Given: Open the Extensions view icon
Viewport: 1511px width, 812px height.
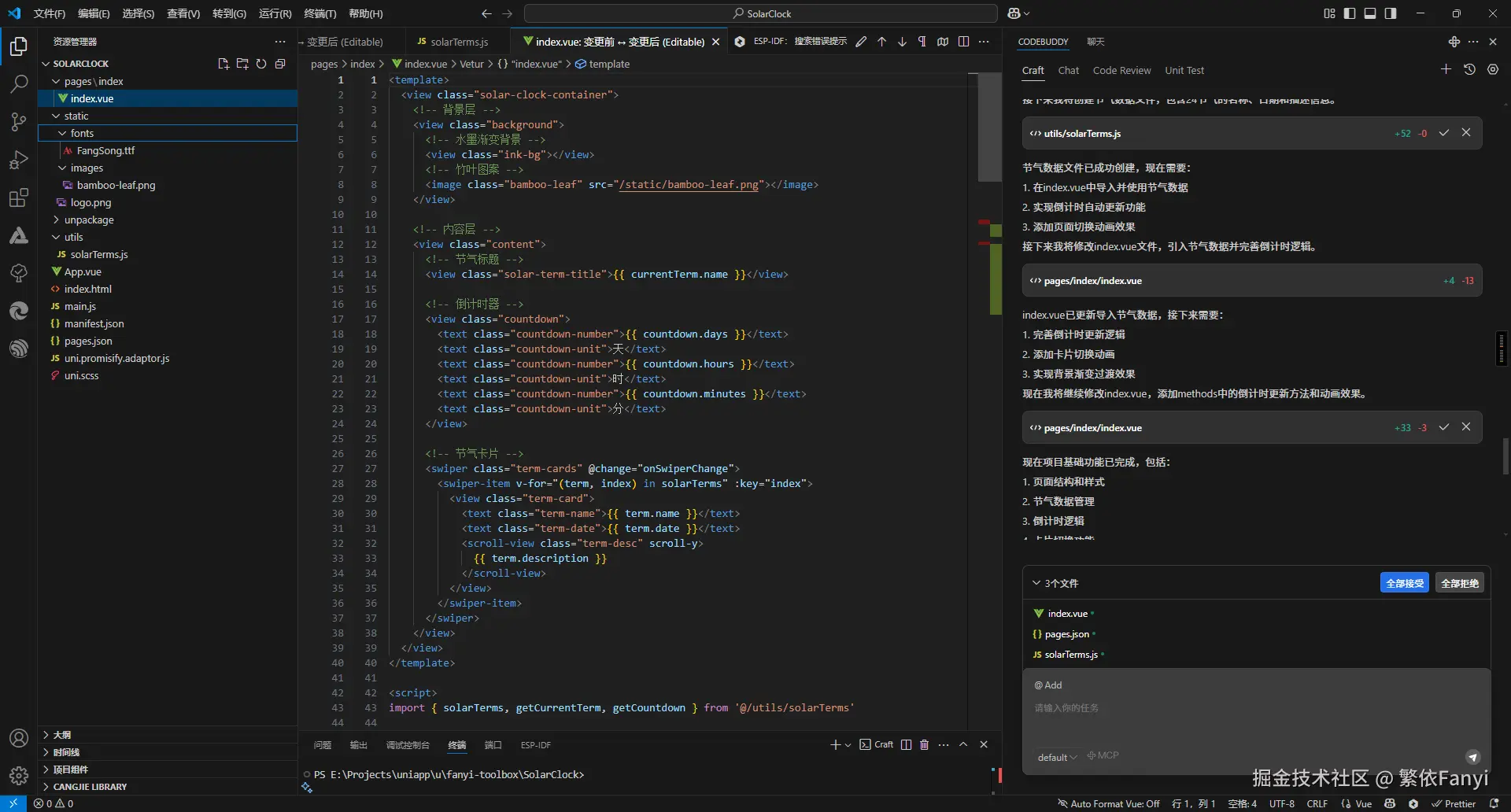Looking at the screenshot, I should tap(19, 197).
